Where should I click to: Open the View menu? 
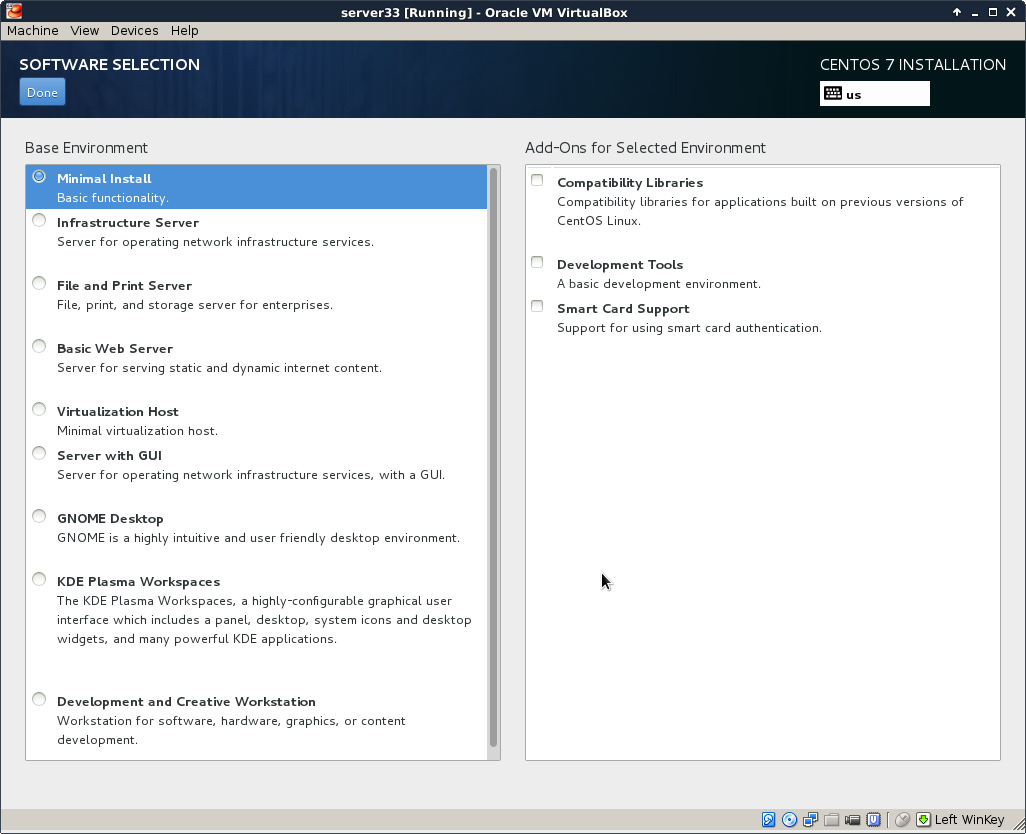pos(85,31)
